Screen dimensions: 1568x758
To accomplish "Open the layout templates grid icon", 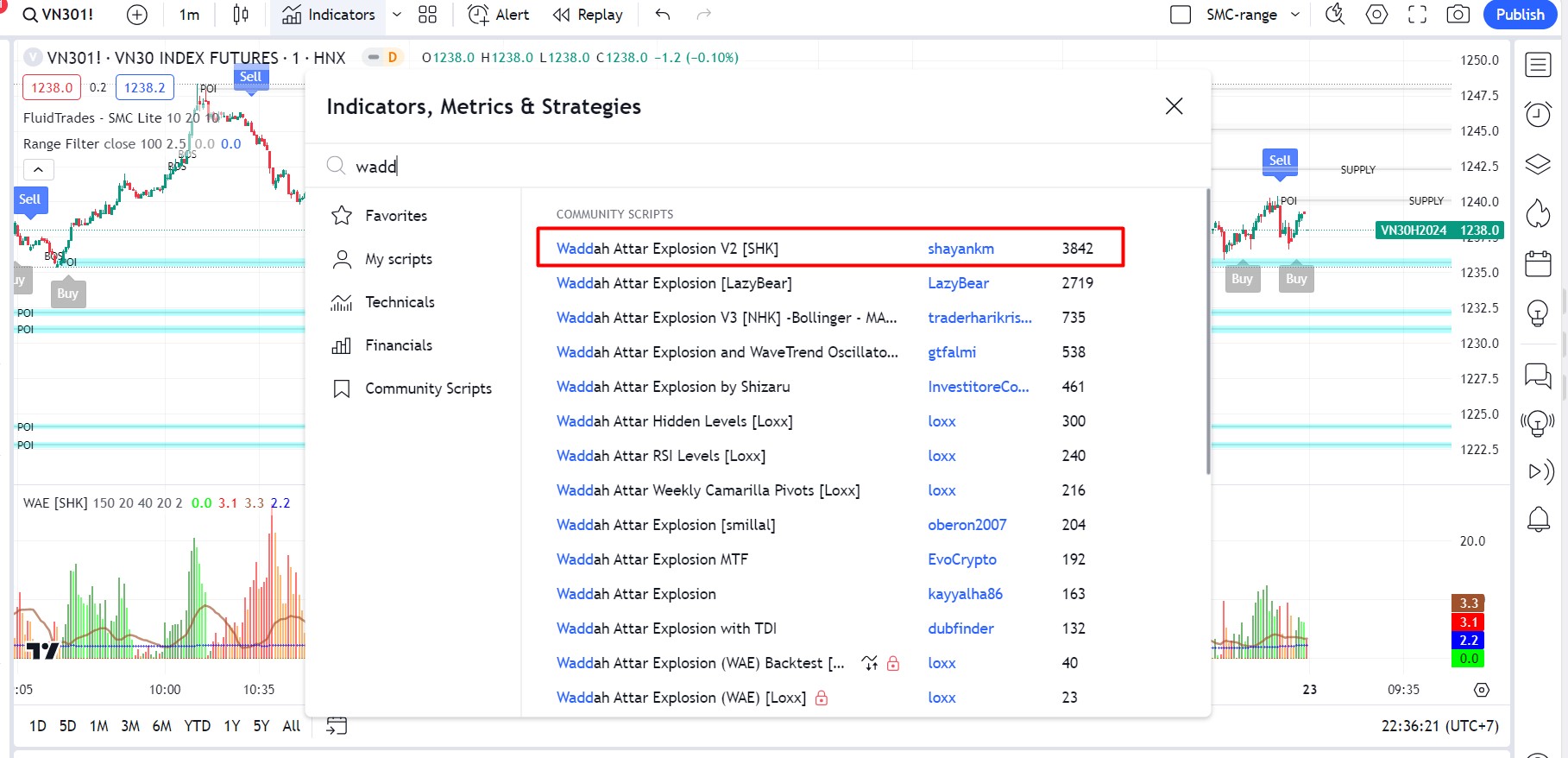I will (x=427, y=15).
